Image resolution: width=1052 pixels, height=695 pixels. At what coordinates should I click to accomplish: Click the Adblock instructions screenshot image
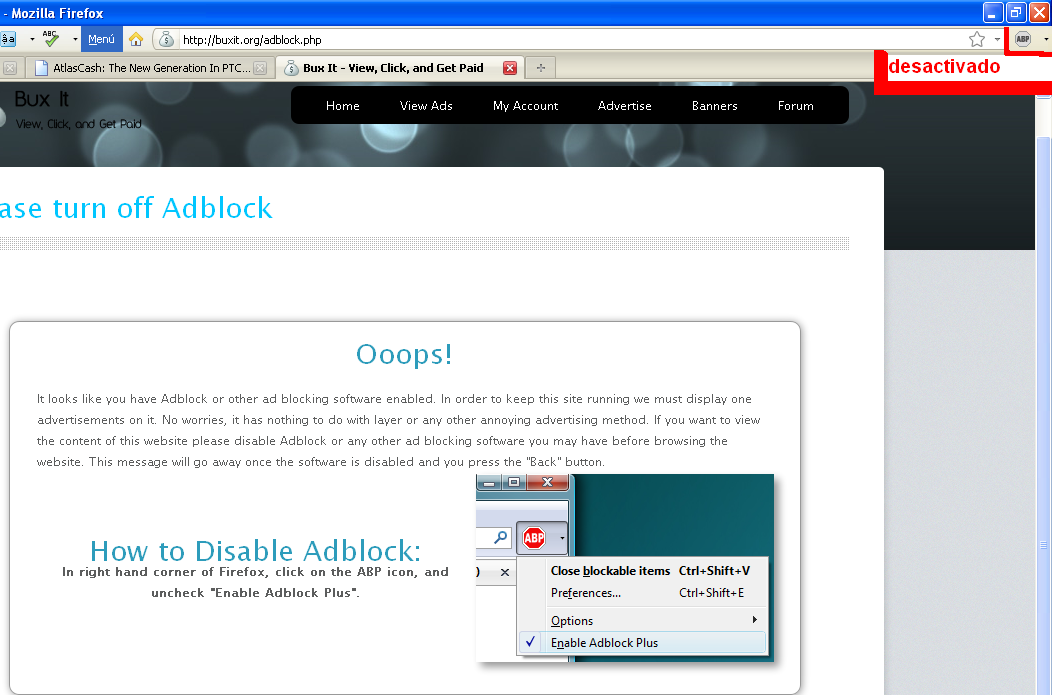pyautogui.click(x=625, y=568)
